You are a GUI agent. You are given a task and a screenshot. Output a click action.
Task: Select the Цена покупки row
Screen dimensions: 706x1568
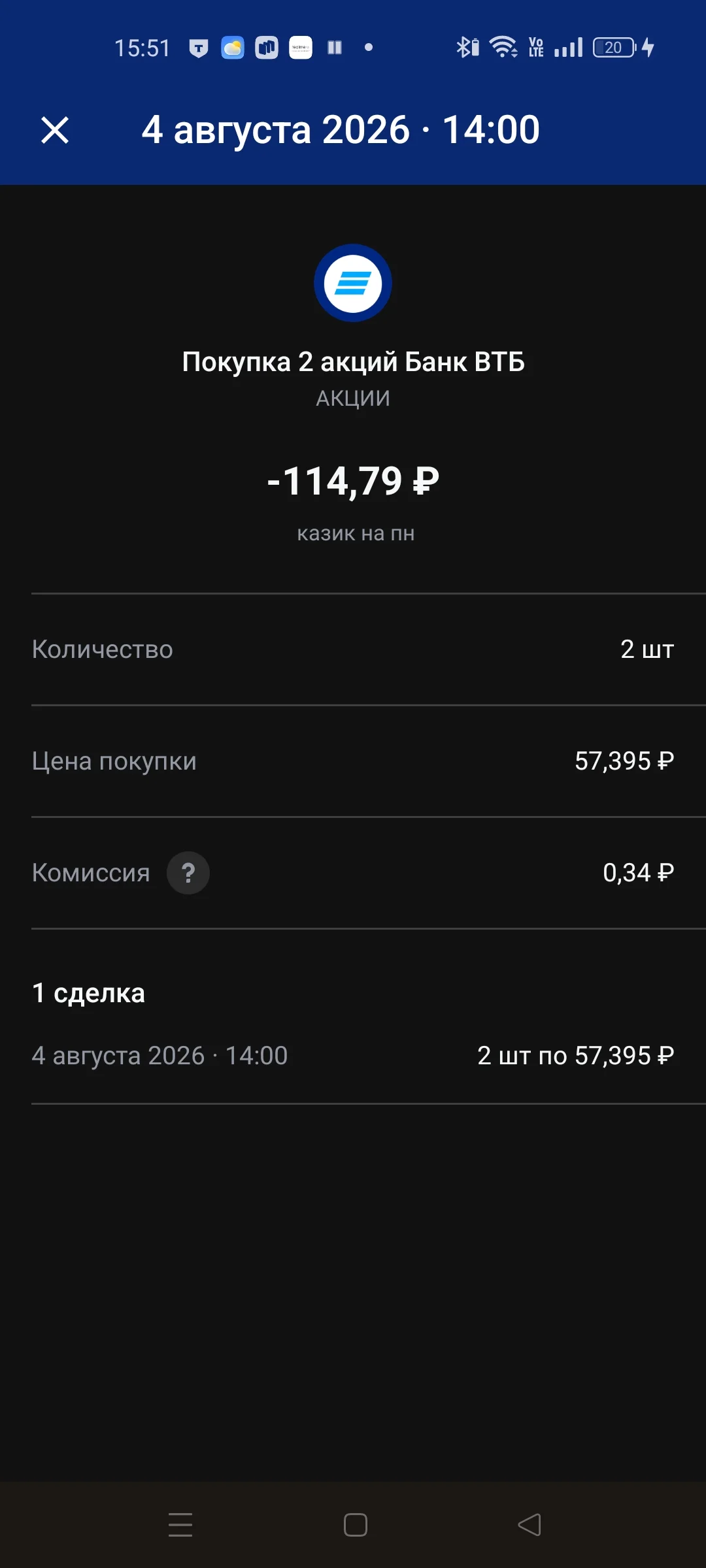353,761
